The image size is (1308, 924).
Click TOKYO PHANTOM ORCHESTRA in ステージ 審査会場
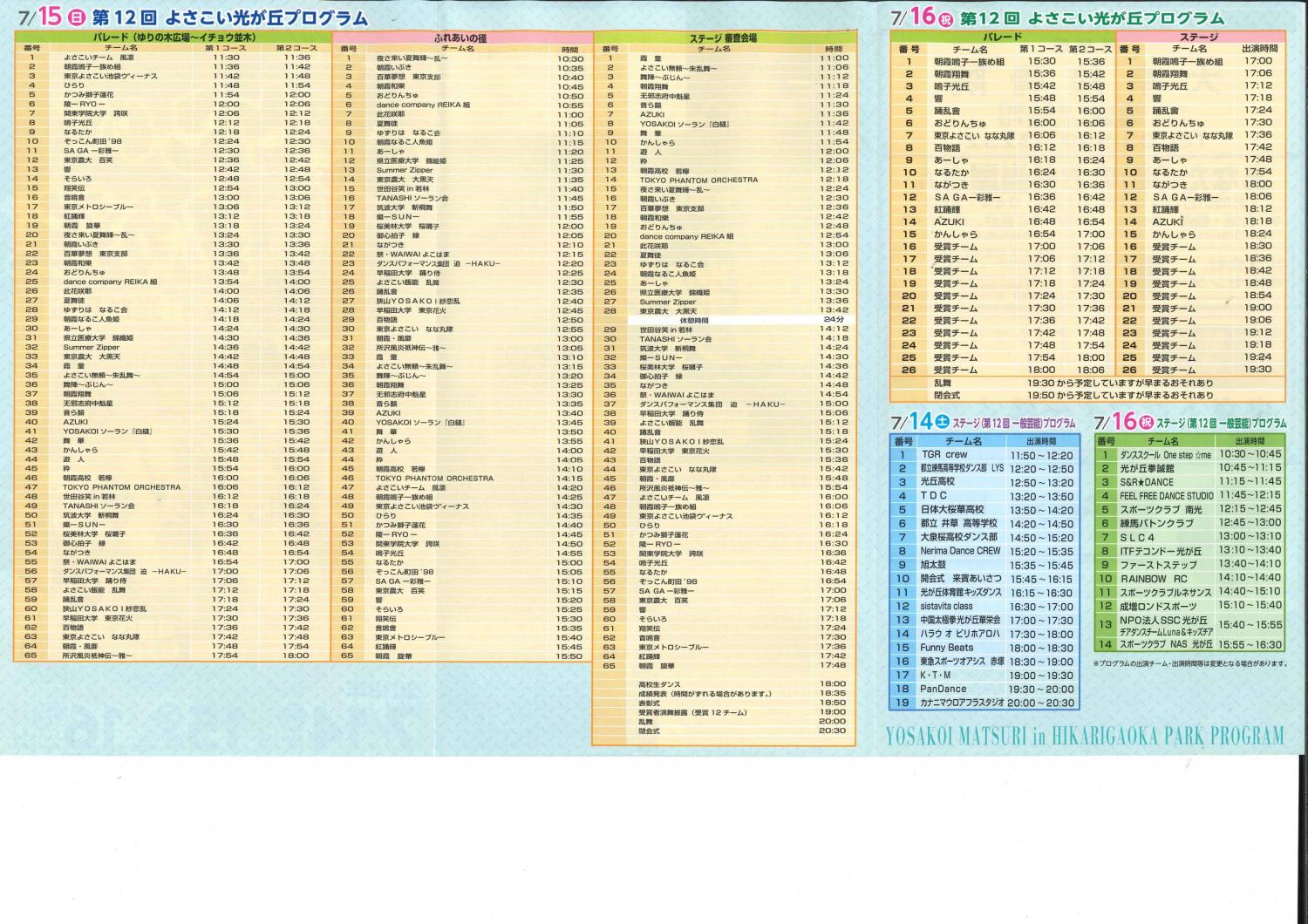(698, 180)
